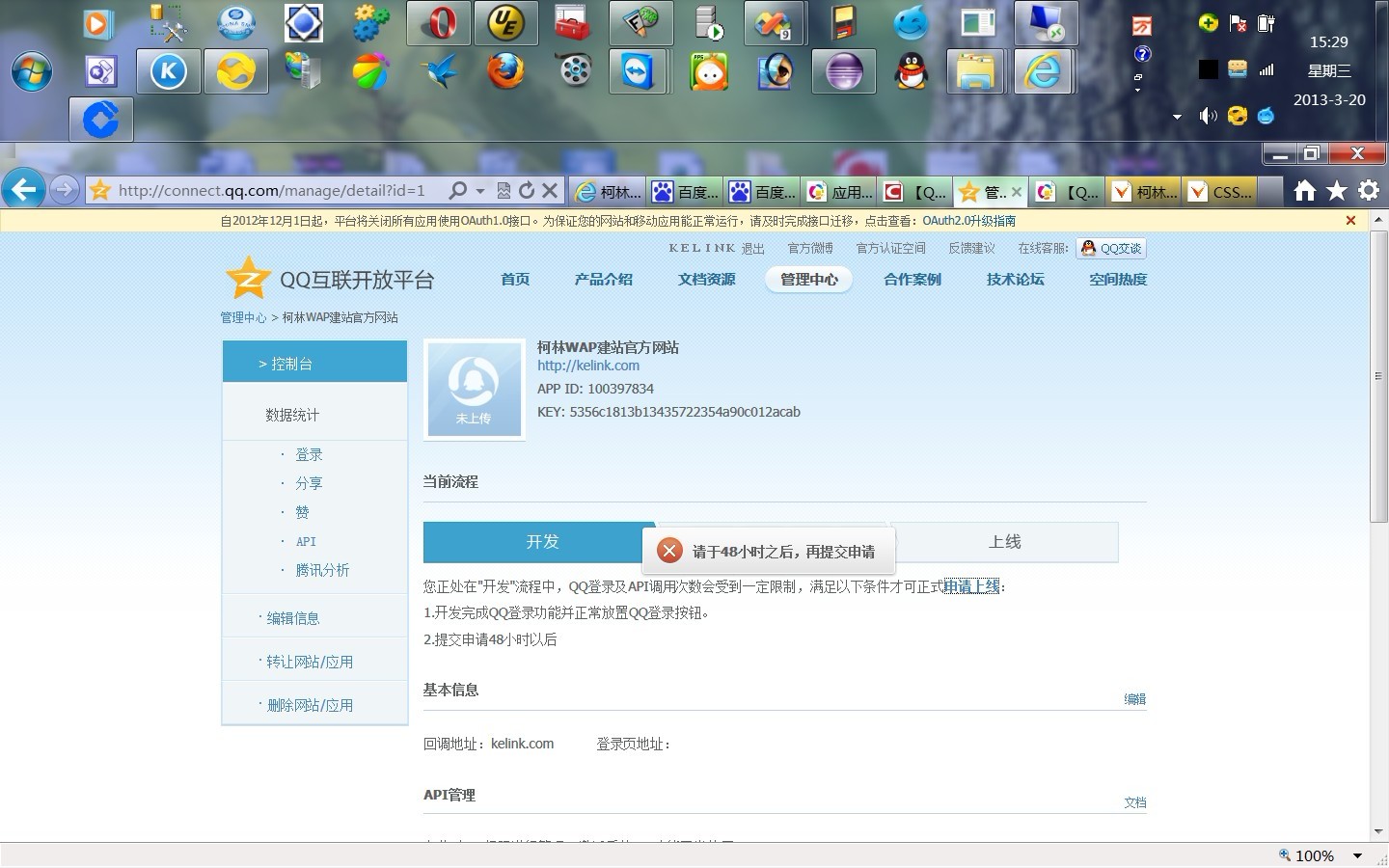Image resolution: width=1389 pixels, height=868 pixels.
Task: Expand the address bar dropdown arrow
Action: click(x=479, y=191)
